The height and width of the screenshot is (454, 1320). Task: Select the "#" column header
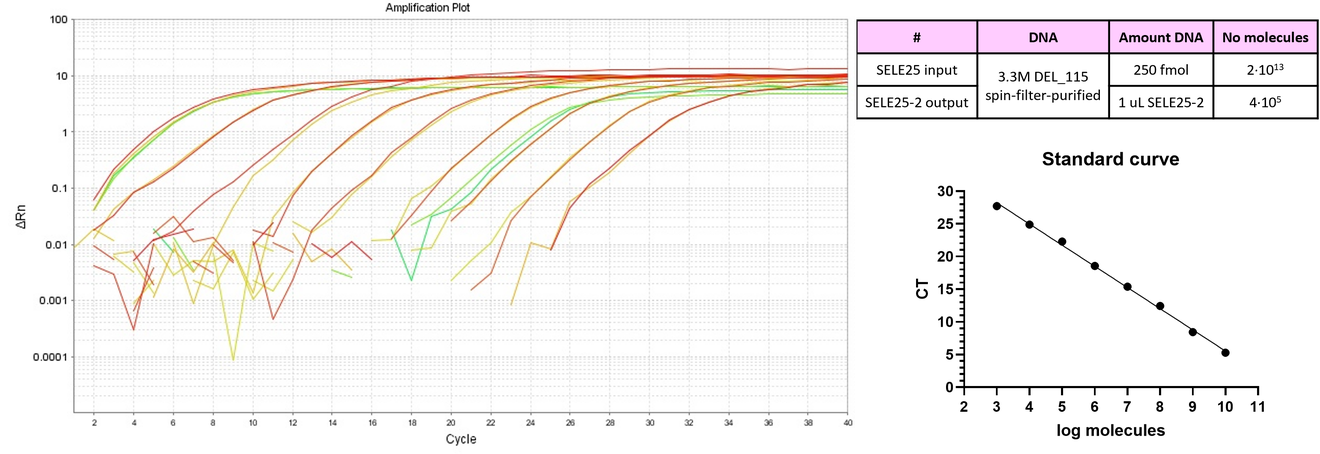[x=916, y=37]
